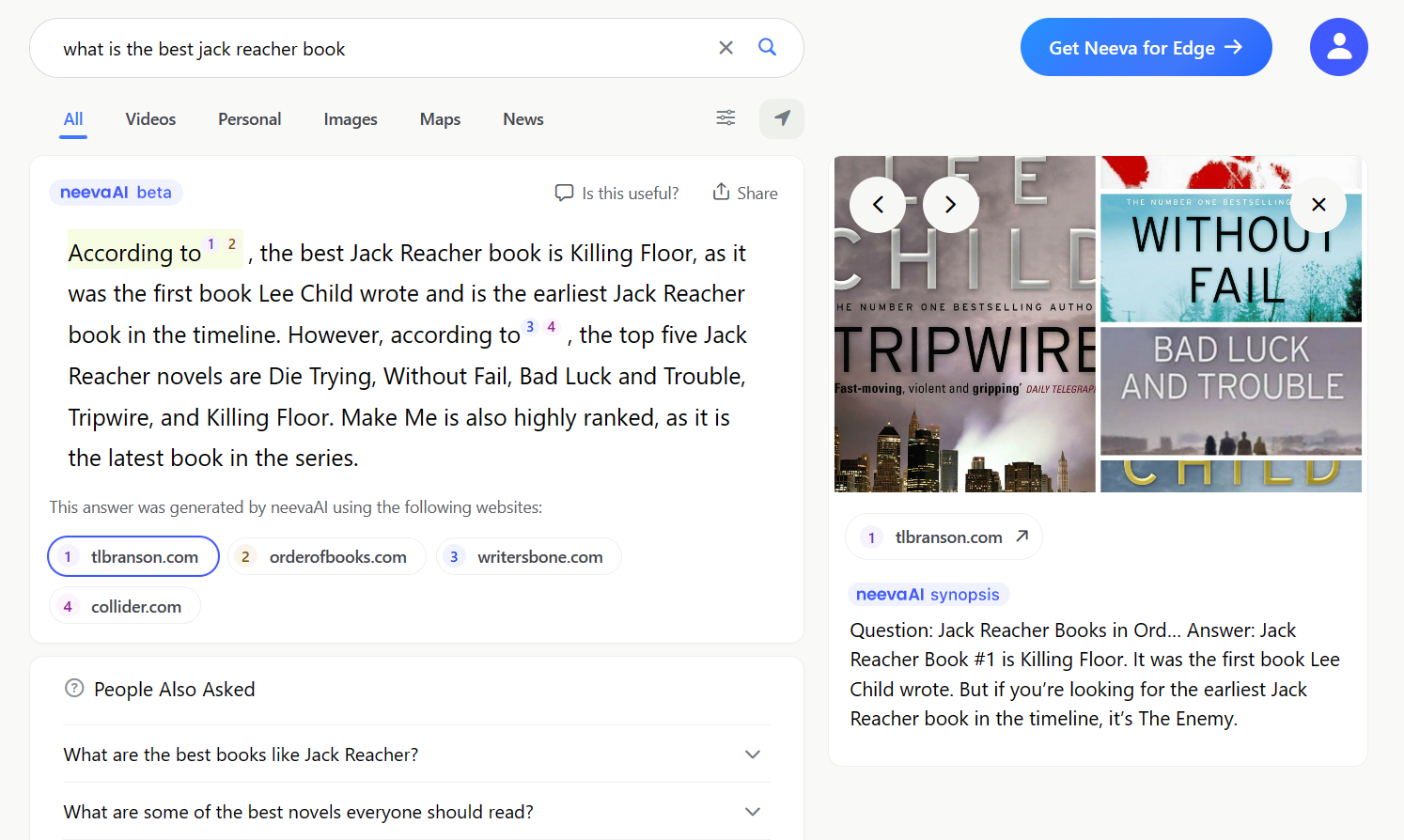1404x840 pixels.
Task: Click citation number 4 in the answer
Action: tap(552, 327)
